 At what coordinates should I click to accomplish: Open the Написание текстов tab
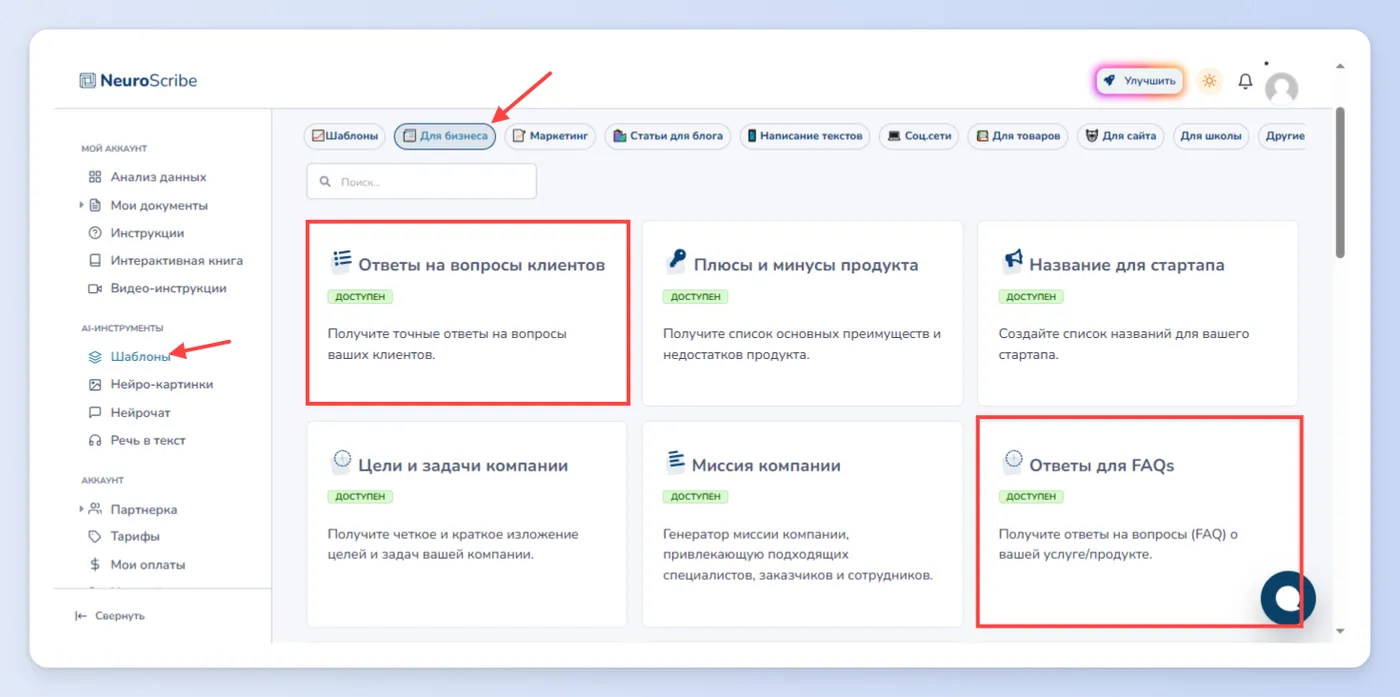[805, 136]
